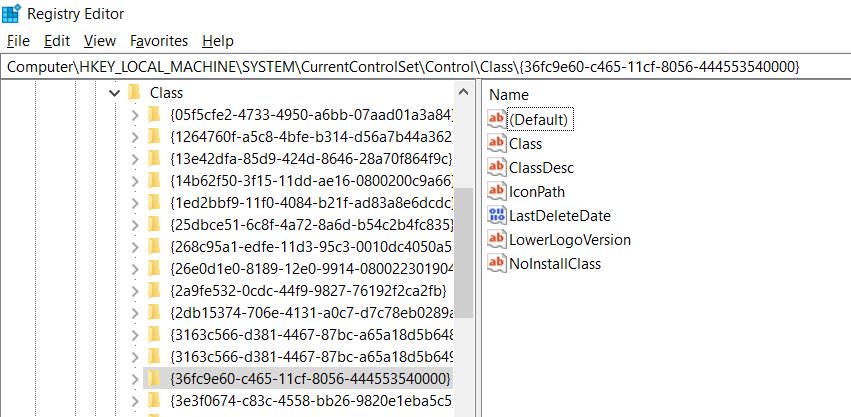Open the View menu

click(100, 41)
